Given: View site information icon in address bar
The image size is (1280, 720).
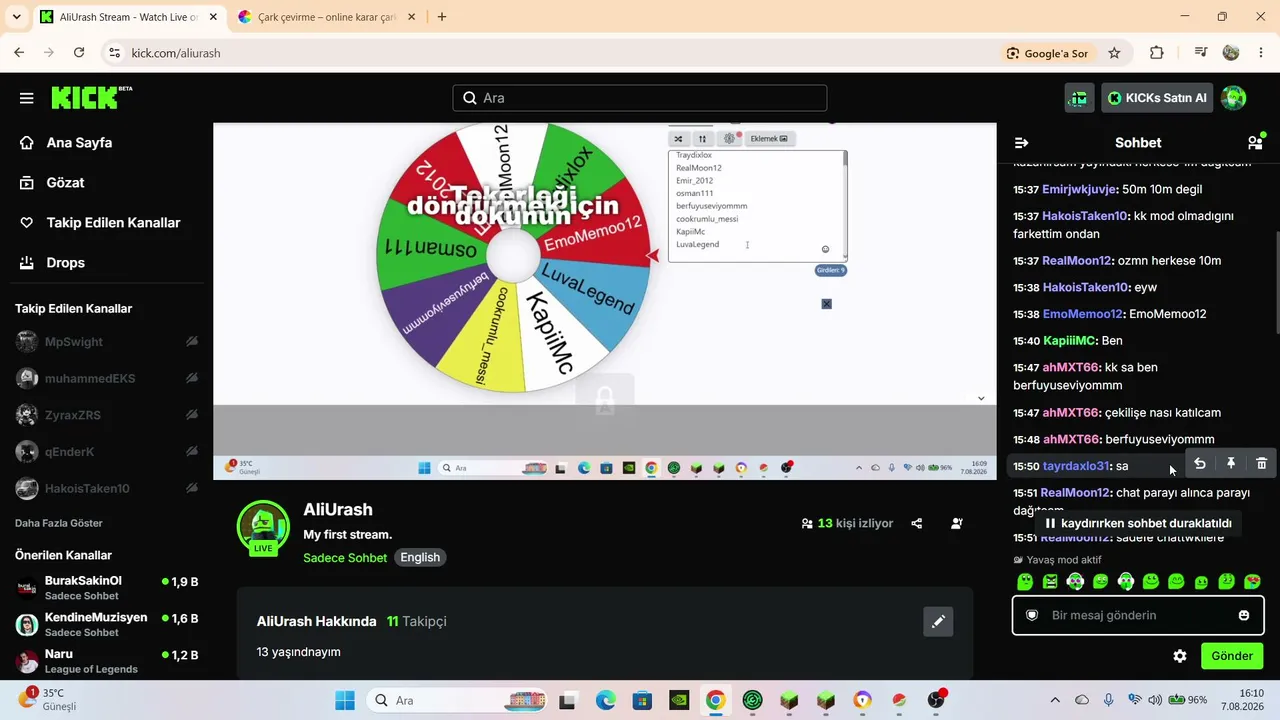Looking at the screenshot, I should pyautogui.click(x=114, y=53).
